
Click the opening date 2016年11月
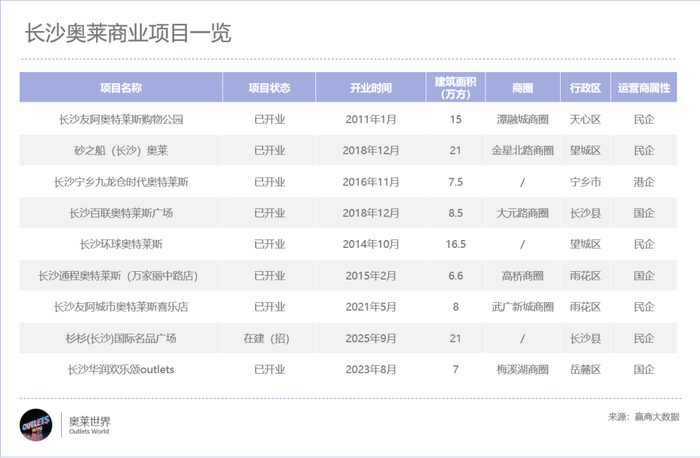click(371, 182)
